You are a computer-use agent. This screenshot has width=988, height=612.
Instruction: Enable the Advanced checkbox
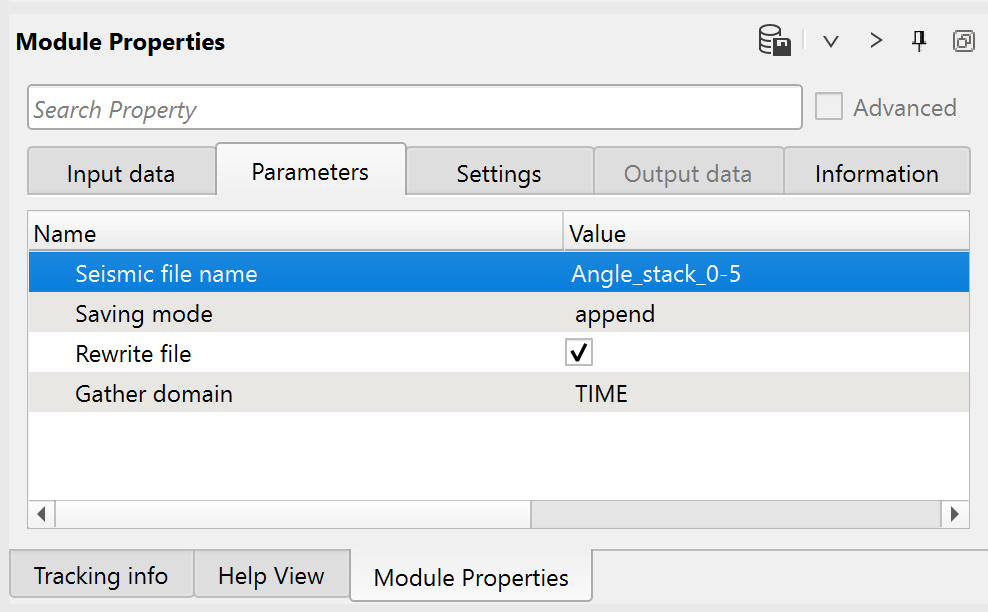click(829, 108)
